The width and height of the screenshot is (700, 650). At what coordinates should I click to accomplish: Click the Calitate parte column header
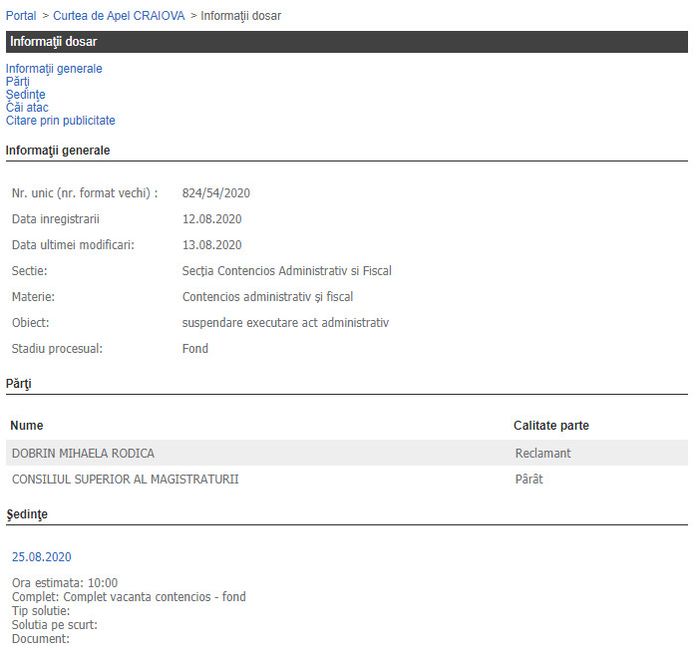point(551,425)
